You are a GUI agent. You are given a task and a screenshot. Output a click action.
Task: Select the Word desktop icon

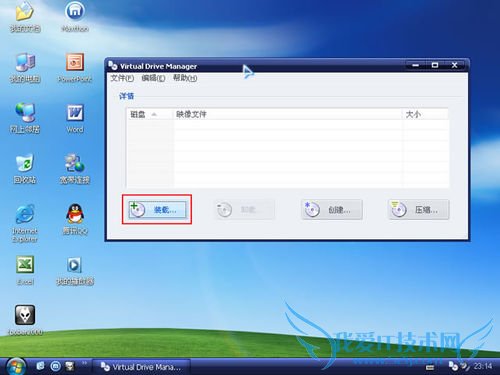click(x=75, y=118)
